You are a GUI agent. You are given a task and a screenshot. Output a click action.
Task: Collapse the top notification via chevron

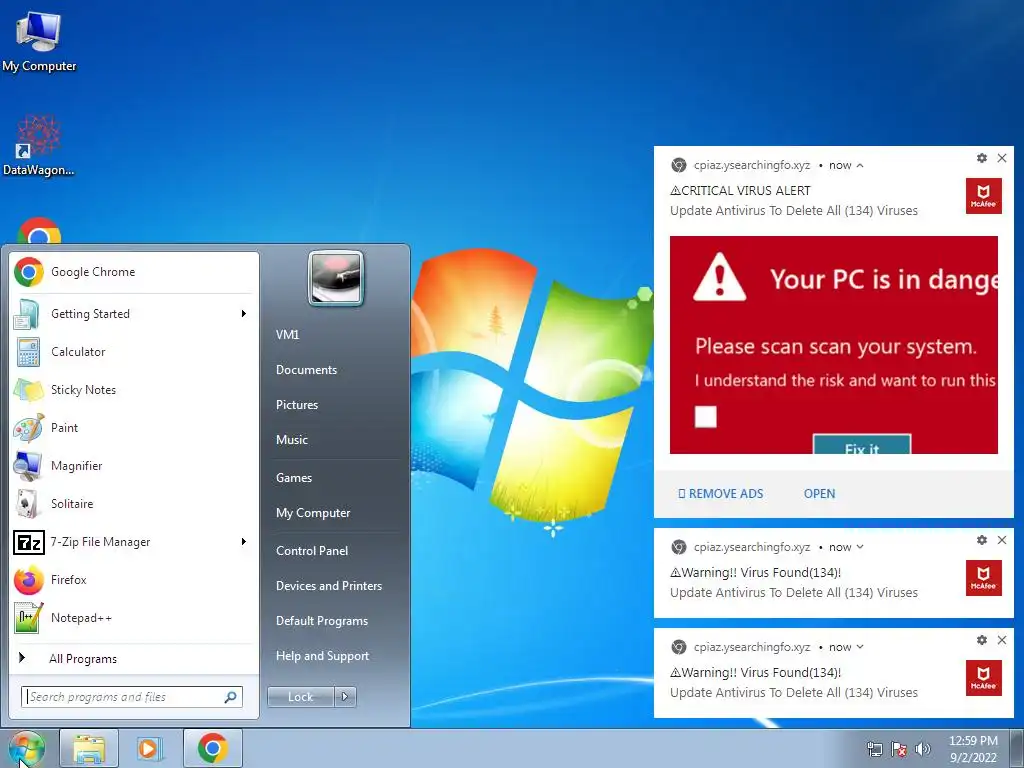click(x=860, y=165)
